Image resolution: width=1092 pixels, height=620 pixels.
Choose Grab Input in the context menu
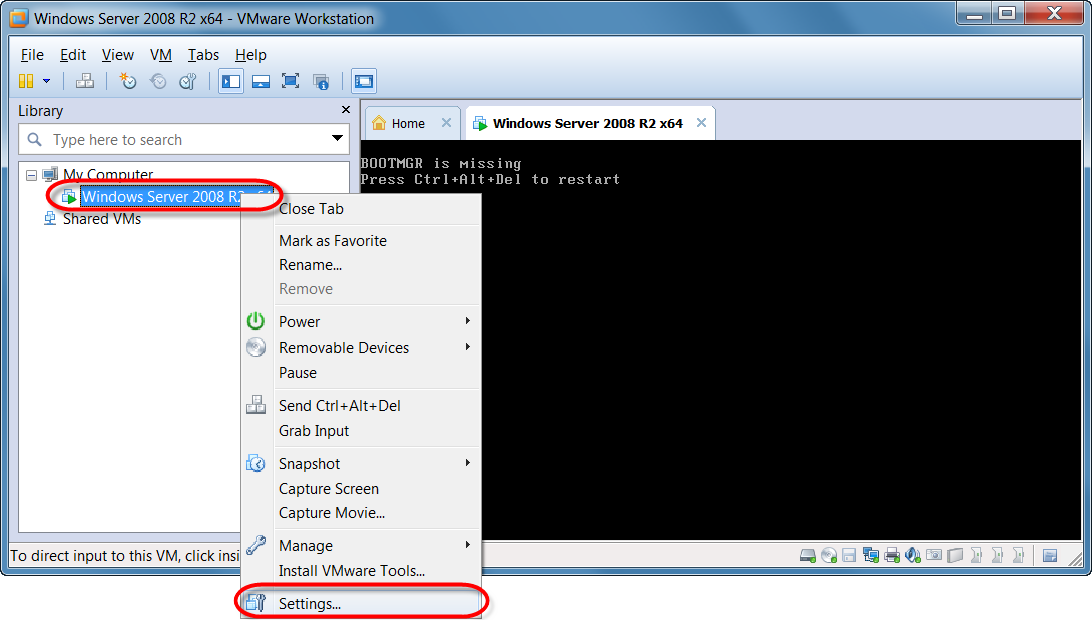(361, 431)
